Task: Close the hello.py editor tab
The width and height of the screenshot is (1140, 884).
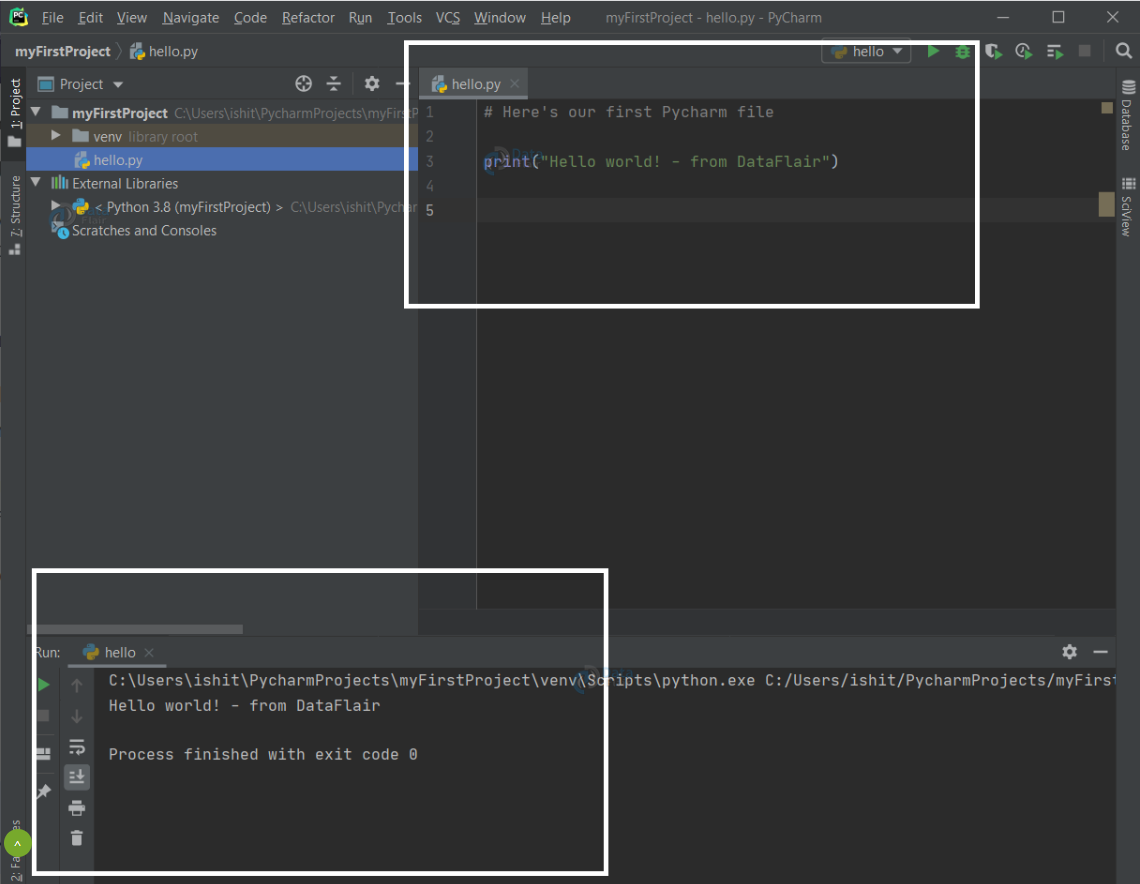Action: pos(515,84)
